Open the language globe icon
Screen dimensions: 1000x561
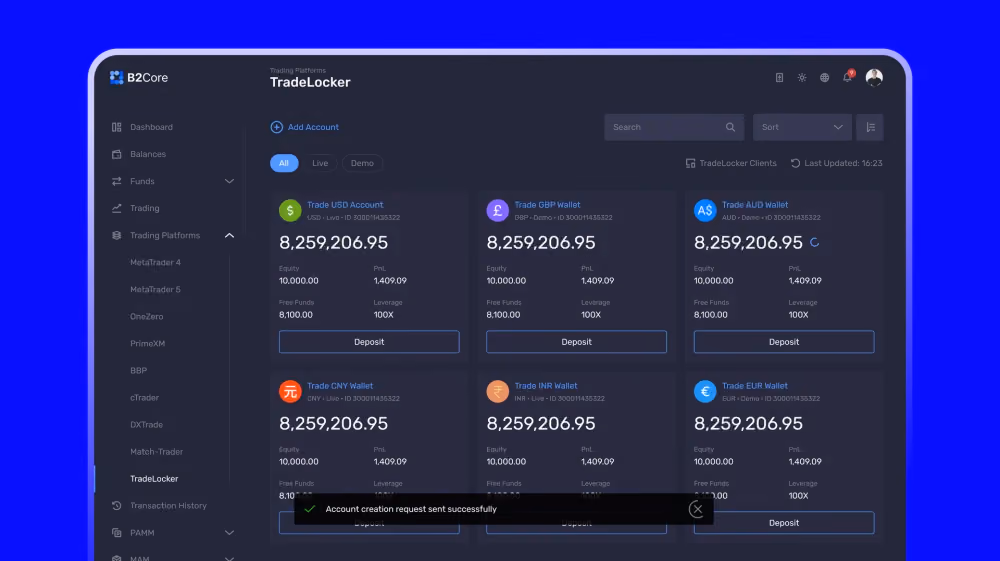pos(825,77)
